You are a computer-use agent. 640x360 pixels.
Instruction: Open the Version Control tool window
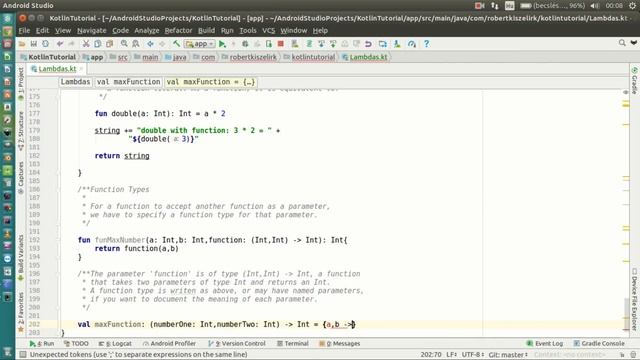tap(237, 344)
